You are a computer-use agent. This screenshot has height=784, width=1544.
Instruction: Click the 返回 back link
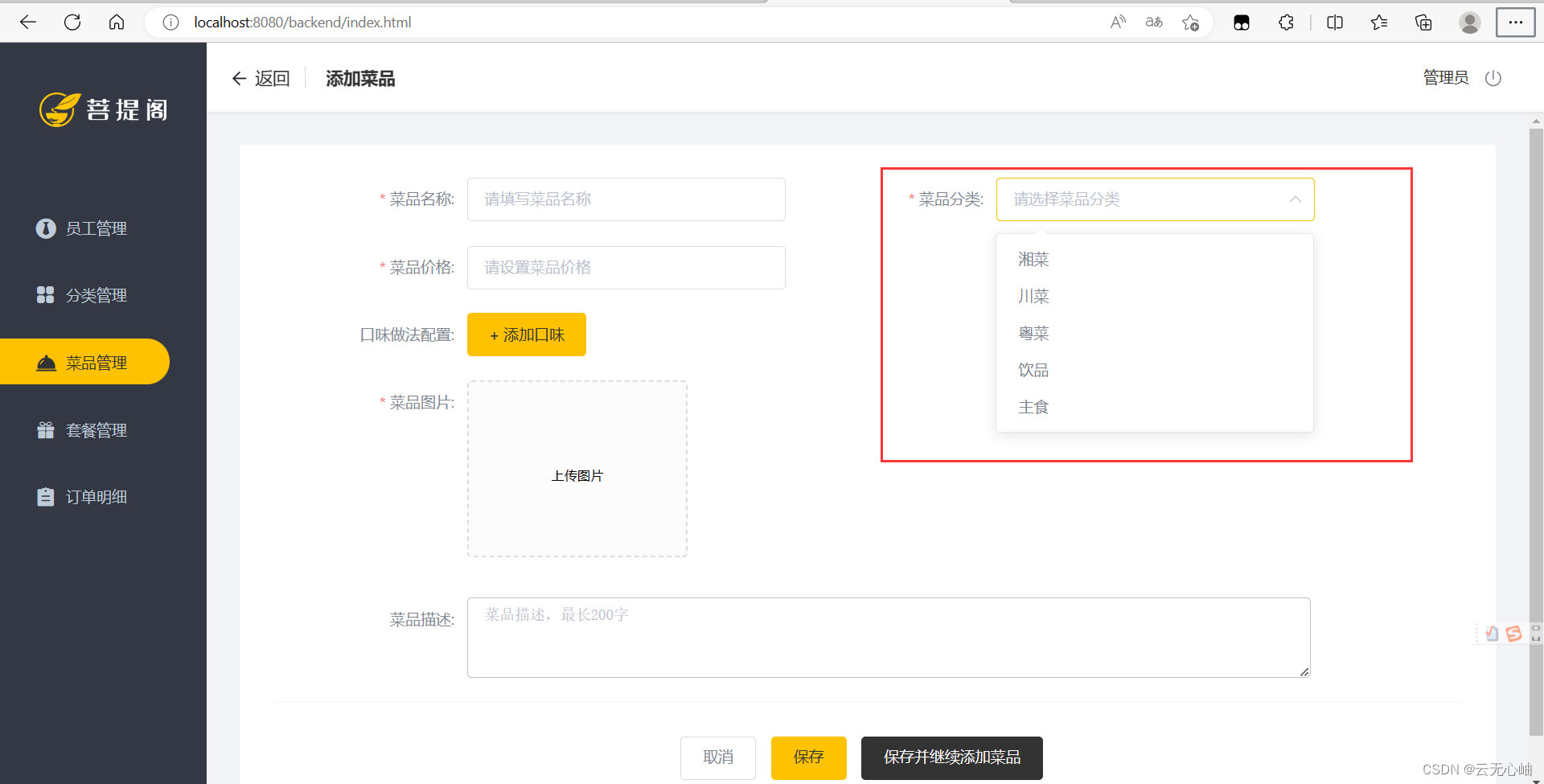[x=261, y=78]
